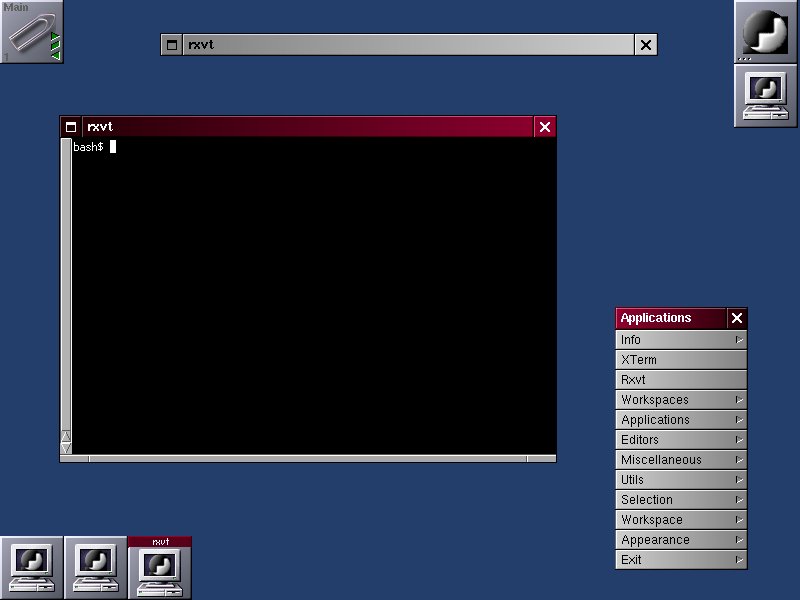Open the Workspaces submenu
Viewport: 800px width, 600px height.
[681, 399]
